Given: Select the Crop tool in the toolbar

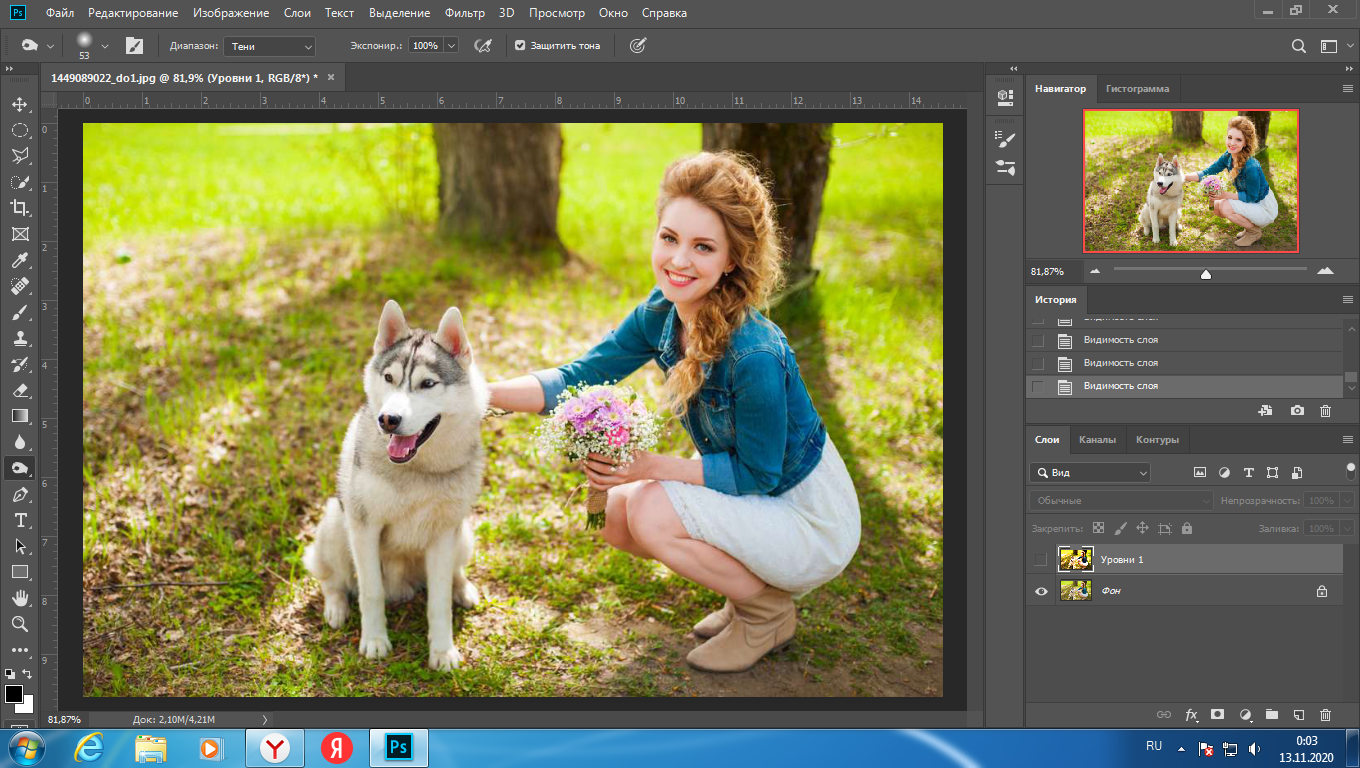Looking at the screenshot, I should [x=19, y=208].
